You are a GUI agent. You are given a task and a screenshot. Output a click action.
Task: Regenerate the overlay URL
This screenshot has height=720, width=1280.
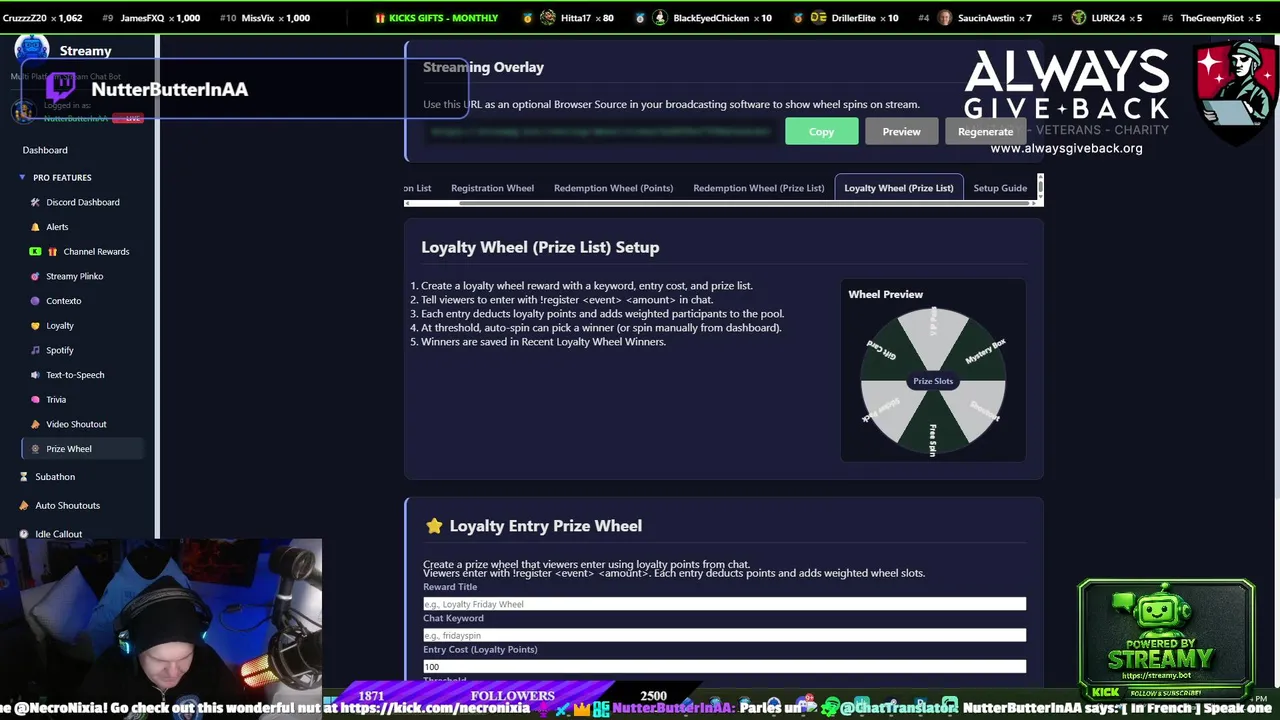pos(985,131)
